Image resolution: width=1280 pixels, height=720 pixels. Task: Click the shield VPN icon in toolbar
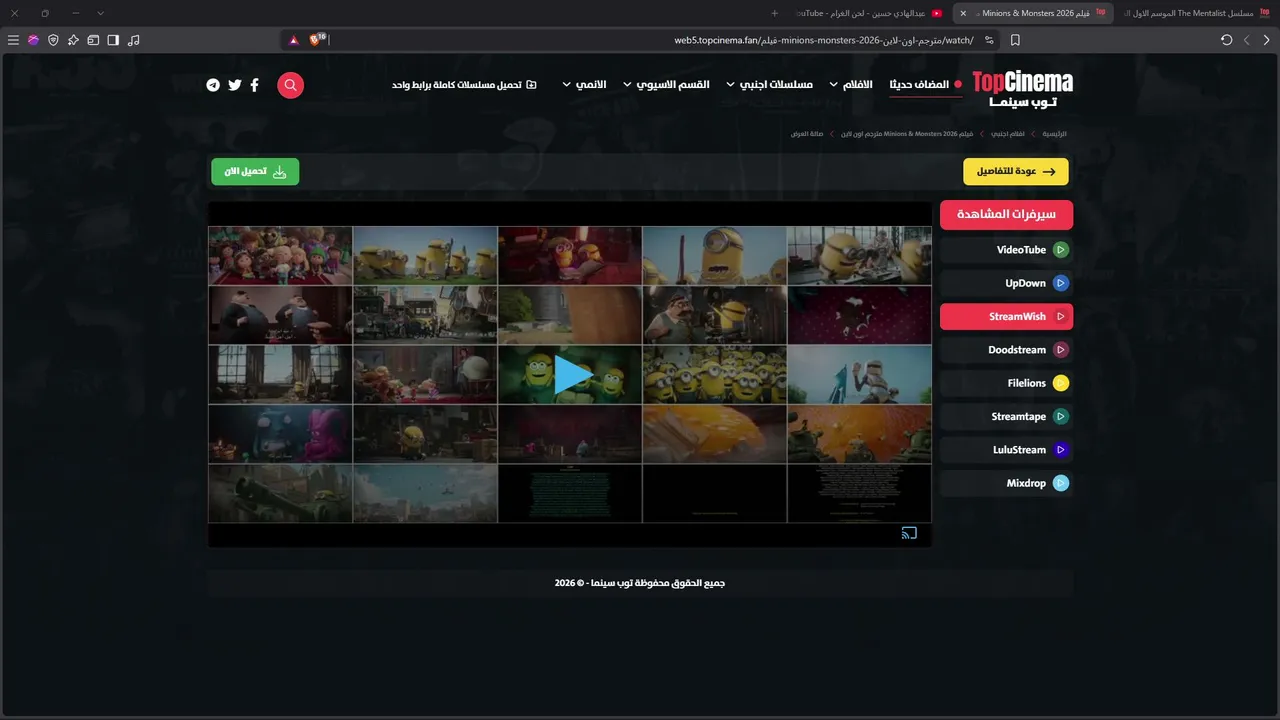point(53,40)
